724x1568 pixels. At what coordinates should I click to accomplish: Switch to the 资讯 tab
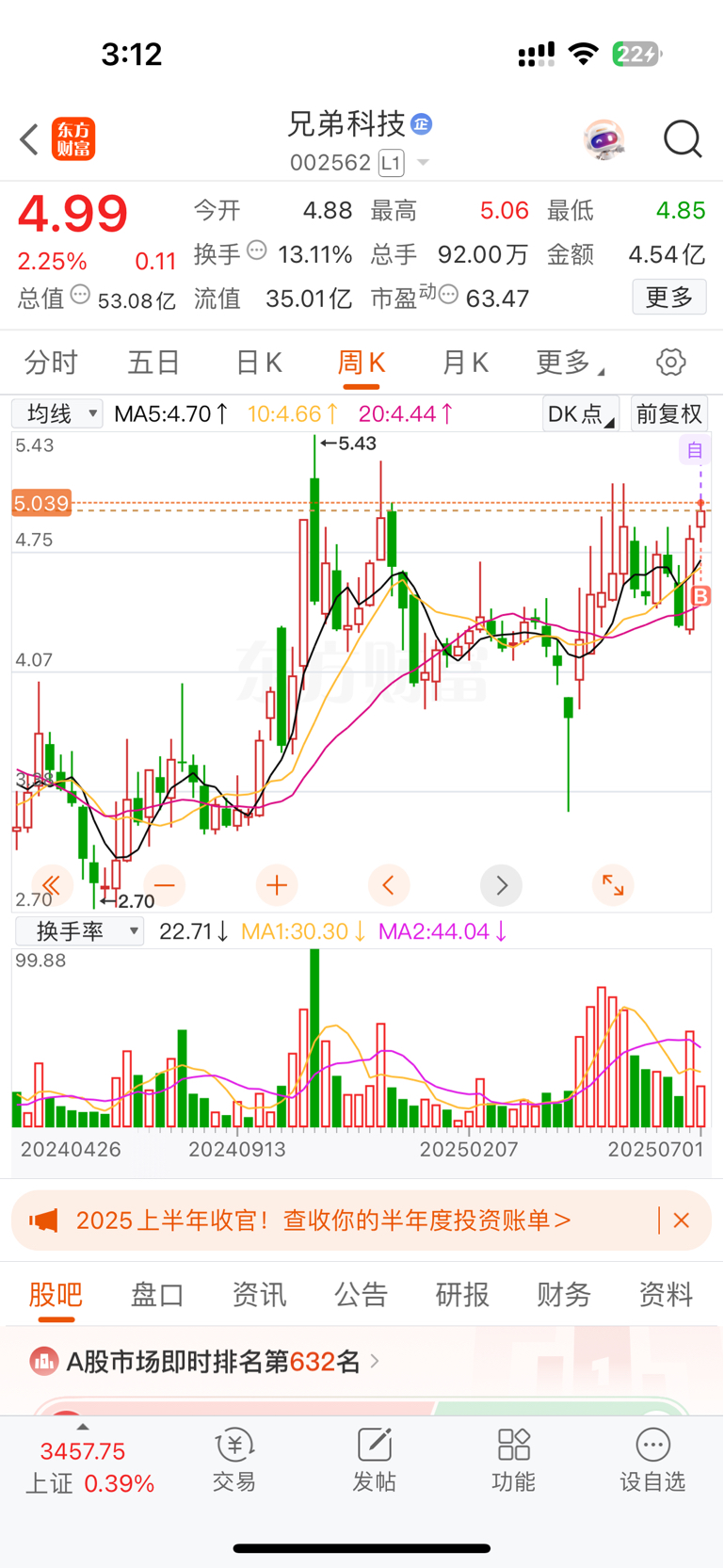(x=259, y=1295)
